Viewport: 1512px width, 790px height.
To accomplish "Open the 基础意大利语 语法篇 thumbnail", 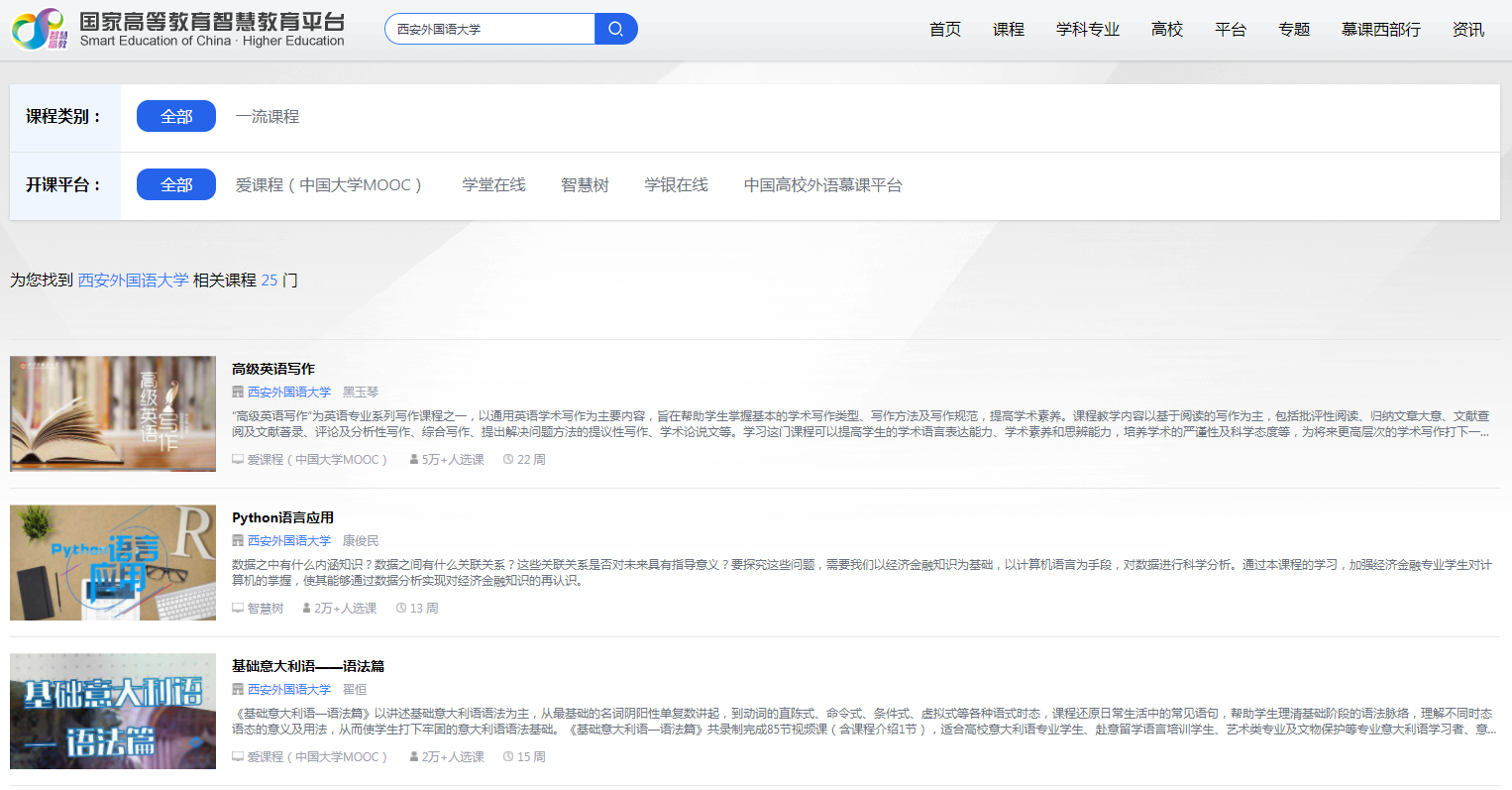I will 113,711.
